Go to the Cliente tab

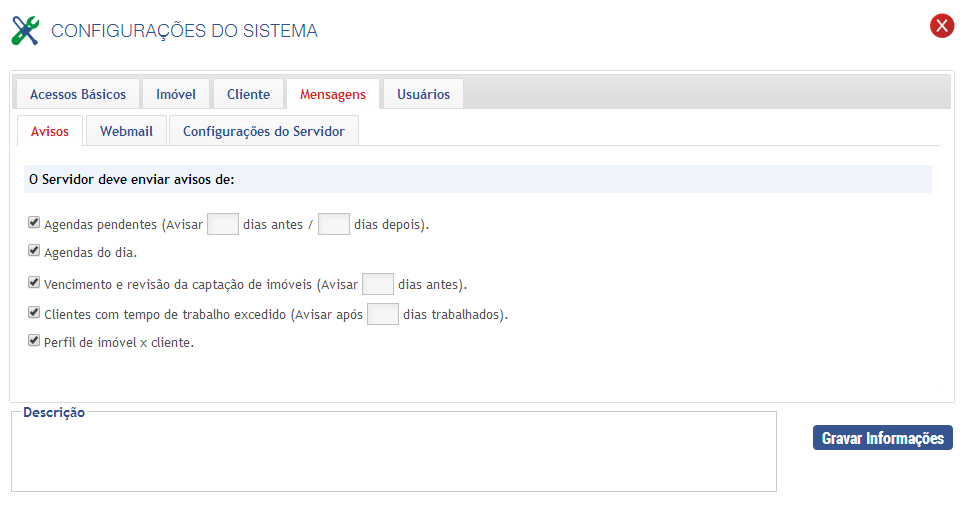(x=248, y=94)
